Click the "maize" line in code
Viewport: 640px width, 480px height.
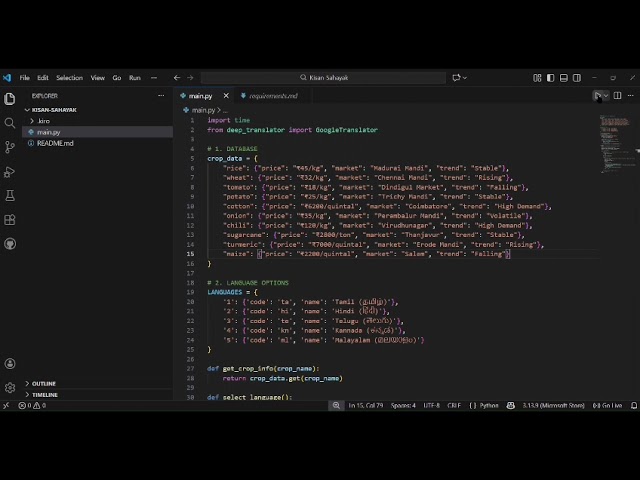pyautogui.click(x=366, y=254)
